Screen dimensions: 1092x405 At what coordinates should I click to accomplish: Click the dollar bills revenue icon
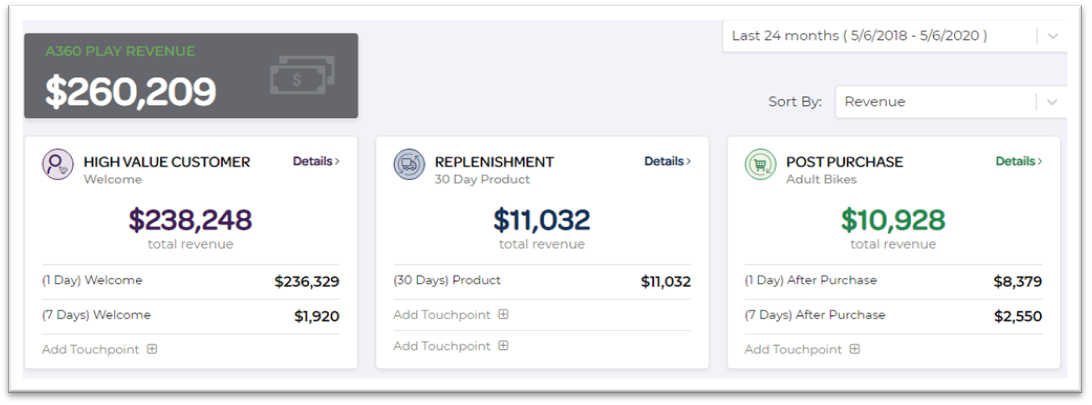coord(302,76)
